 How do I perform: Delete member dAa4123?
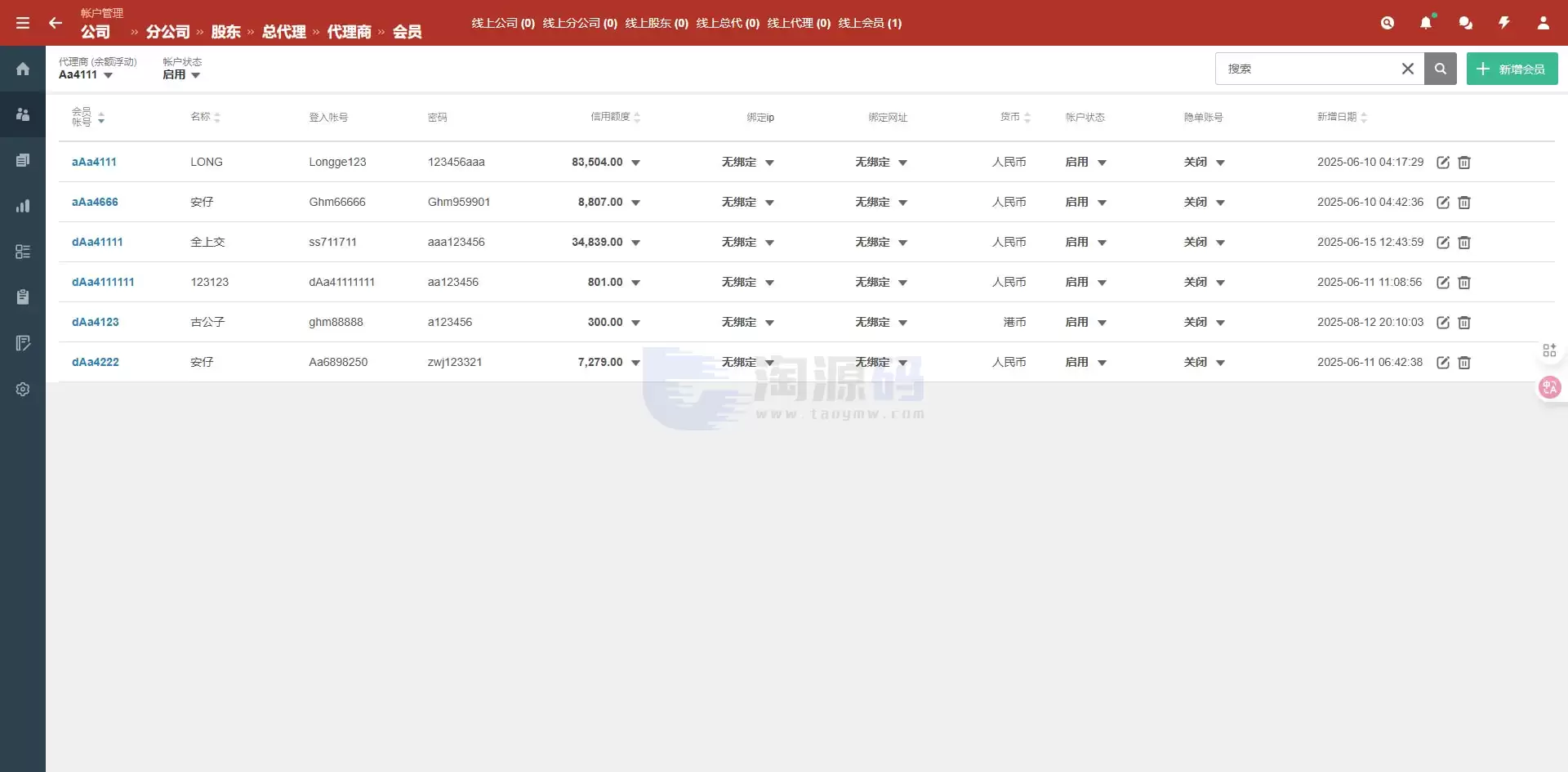[1464, 323]
